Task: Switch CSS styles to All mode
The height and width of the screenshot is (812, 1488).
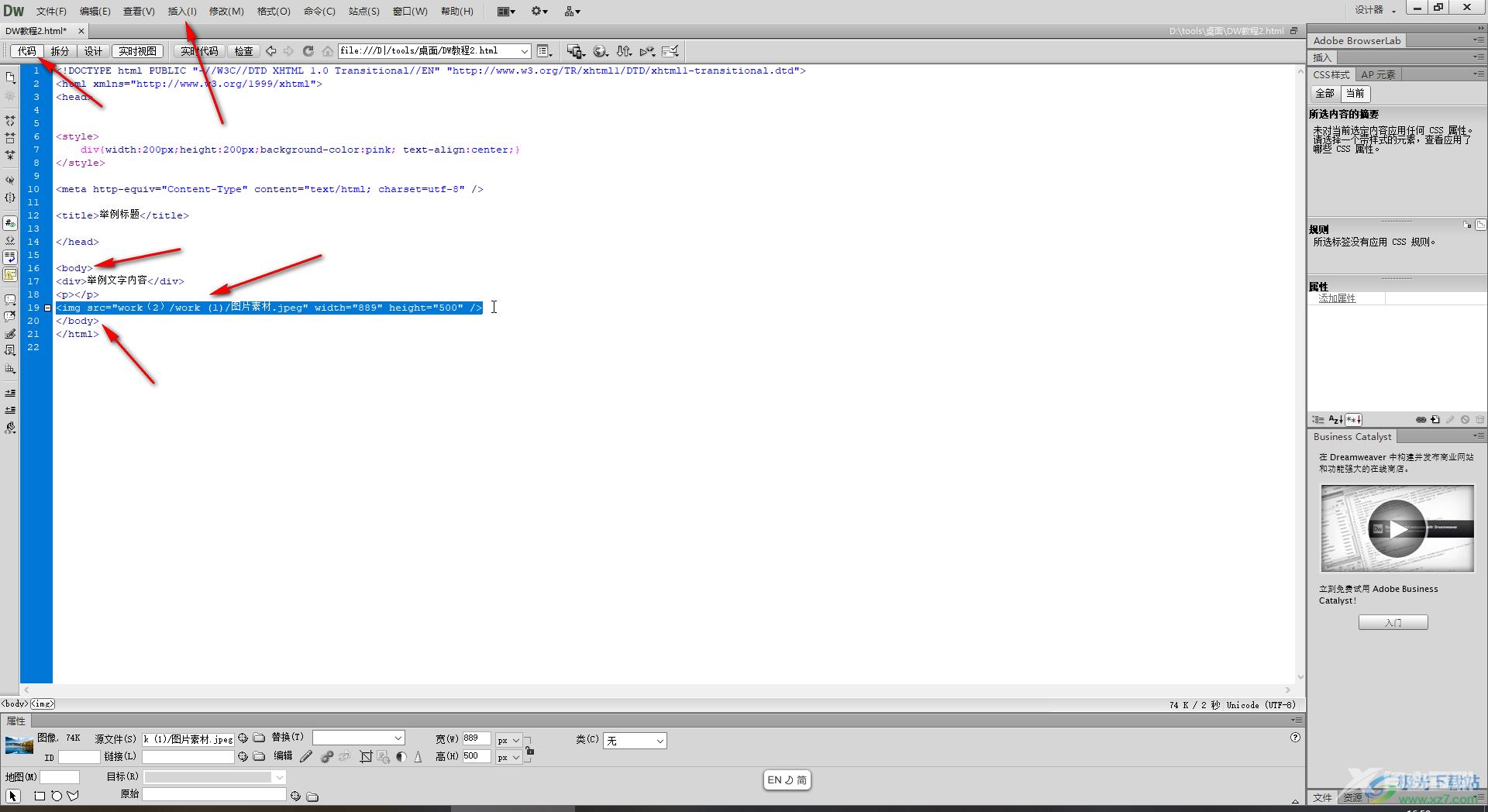Action: click(x=1324, y=94)
